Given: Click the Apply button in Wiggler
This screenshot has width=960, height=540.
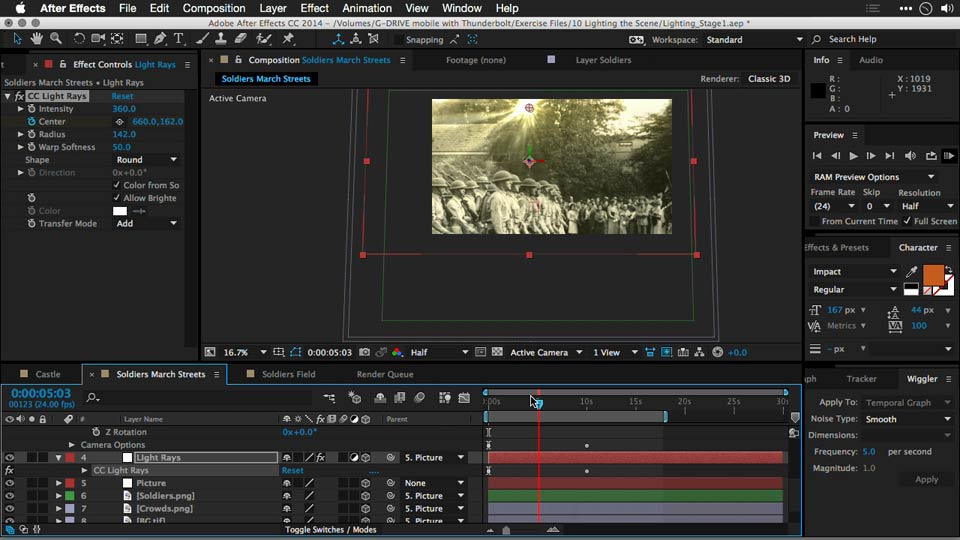Looking at the screenshot, I should click(926, 479).
